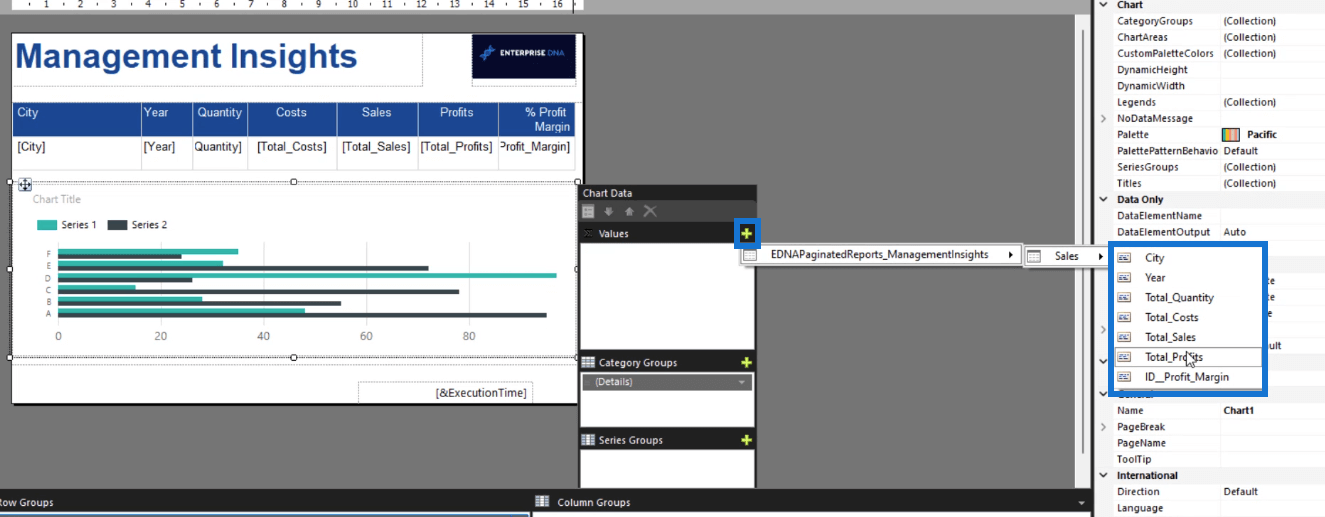Add a series group with plus icon
The height and width of the screenshot is (517, 1325).
pos(747,440)
